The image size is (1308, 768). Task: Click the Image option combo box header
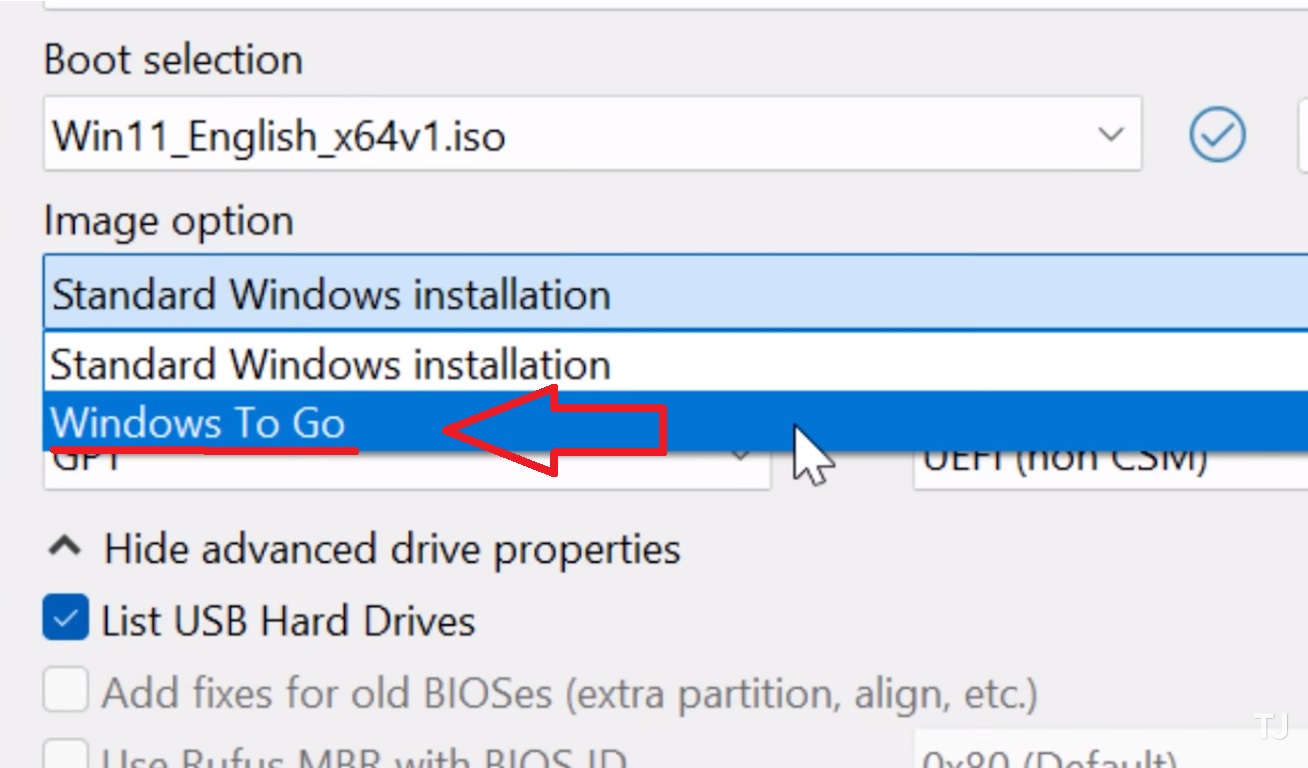675,294
